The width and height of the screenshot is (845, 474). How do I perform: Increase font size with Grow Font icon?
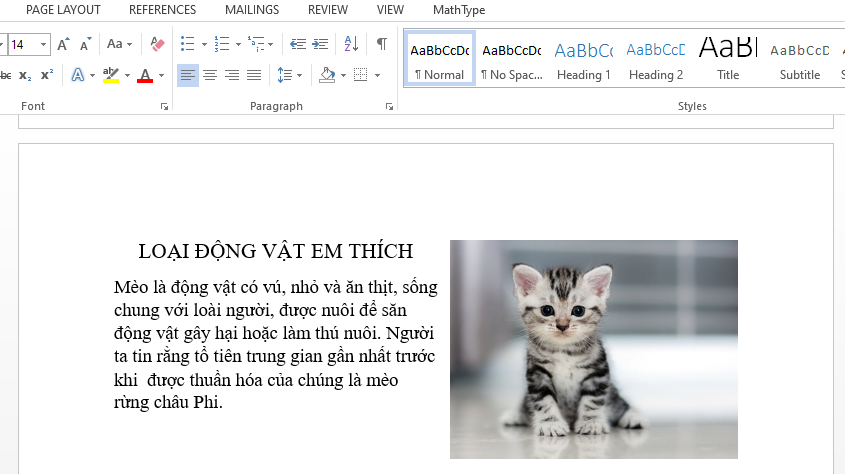pos(64,44)
